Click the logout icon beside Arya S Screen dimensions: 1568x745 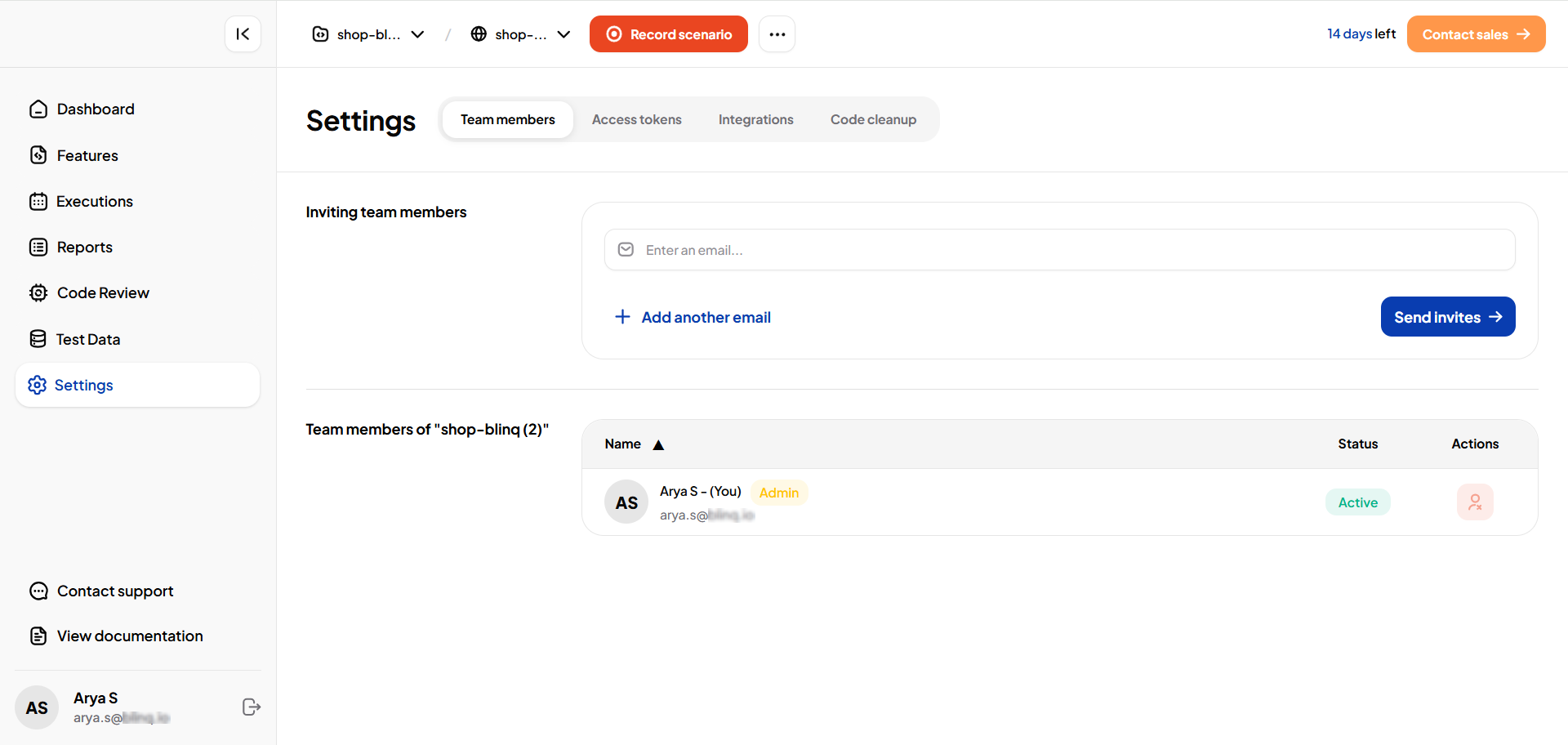[x=251, y=707]
